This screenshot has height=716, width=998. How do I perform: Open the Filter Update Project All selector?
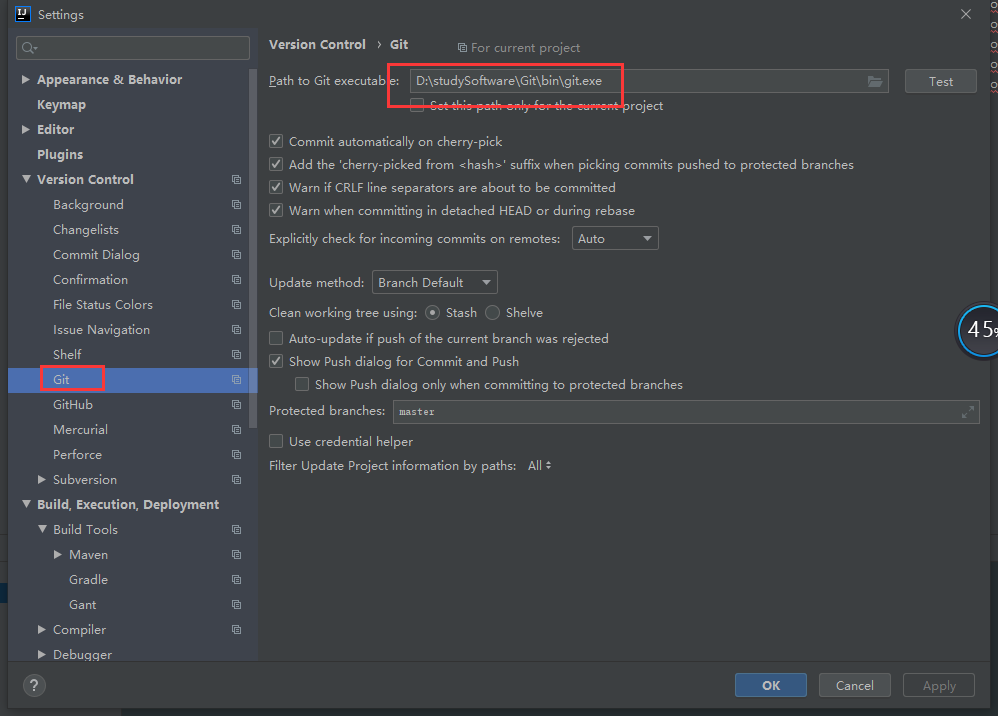coord(540,466)
